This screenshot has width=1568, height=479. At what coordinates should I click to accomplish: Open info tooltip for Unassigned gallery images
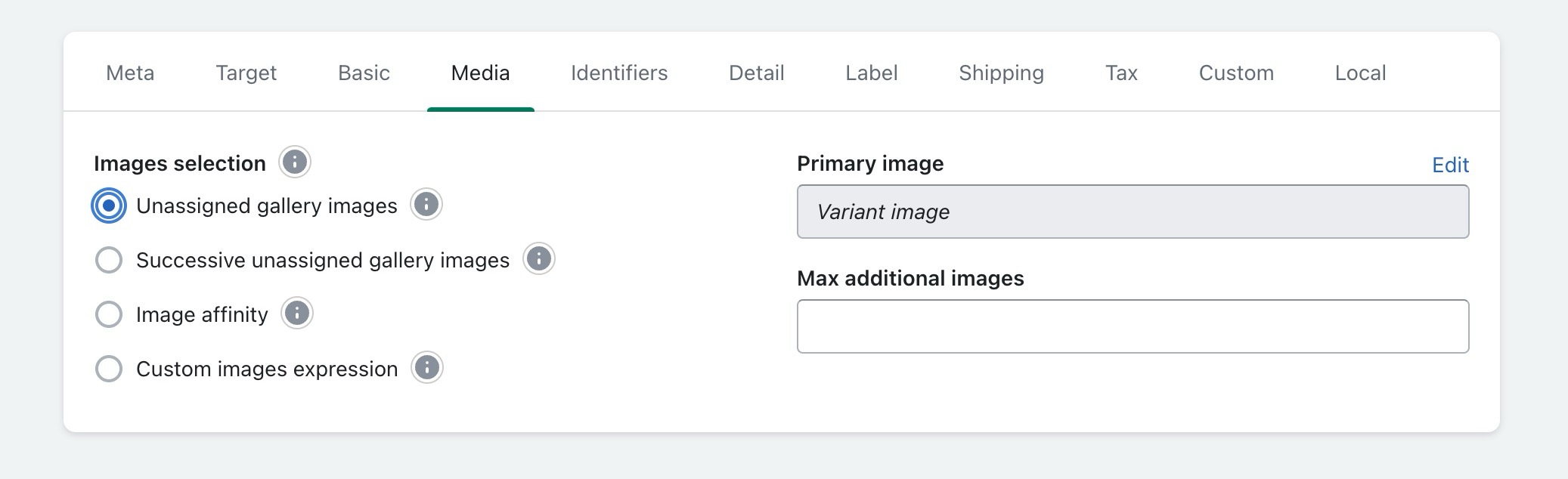(x=426, y=204)
